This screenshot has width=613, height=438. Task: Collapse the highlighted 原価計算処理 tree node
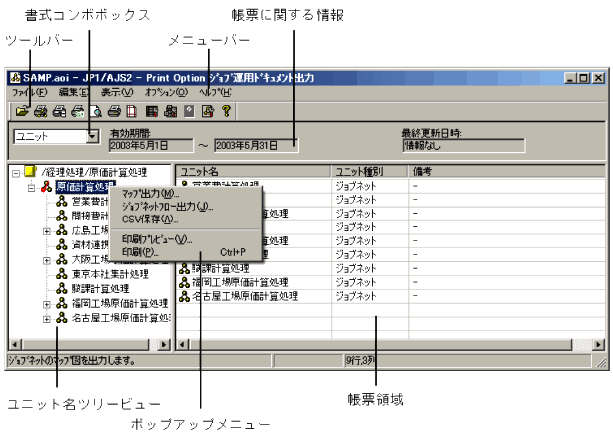coord(31,188)
